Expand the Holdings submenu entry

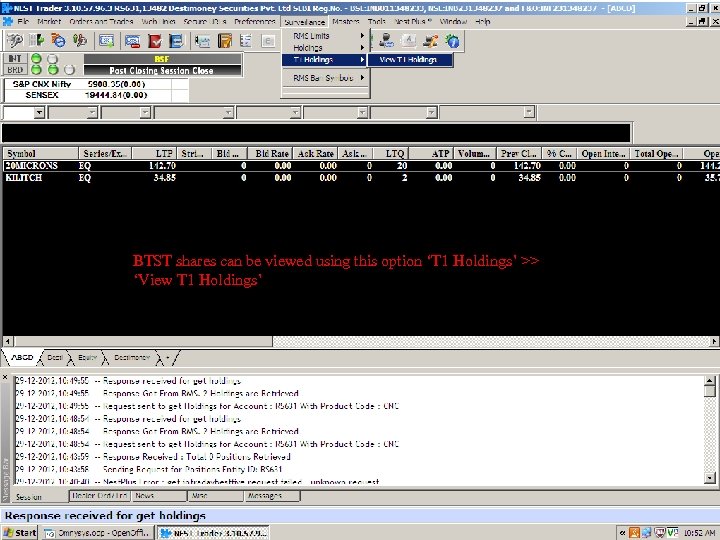pos(325,48)
